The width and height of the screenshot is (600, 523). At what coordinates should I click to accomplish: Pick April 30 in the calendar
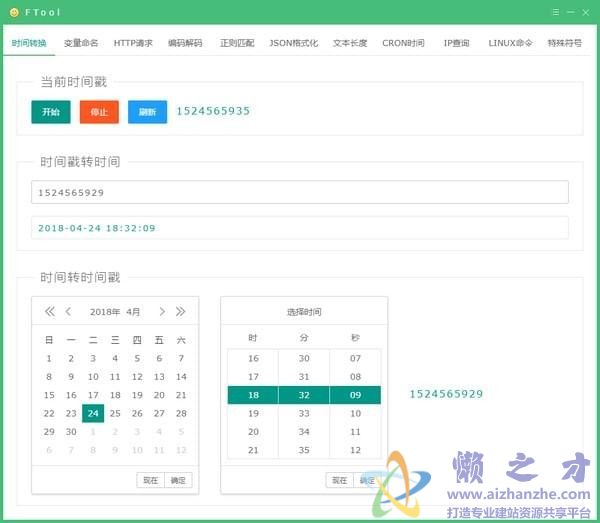[71, 432]
